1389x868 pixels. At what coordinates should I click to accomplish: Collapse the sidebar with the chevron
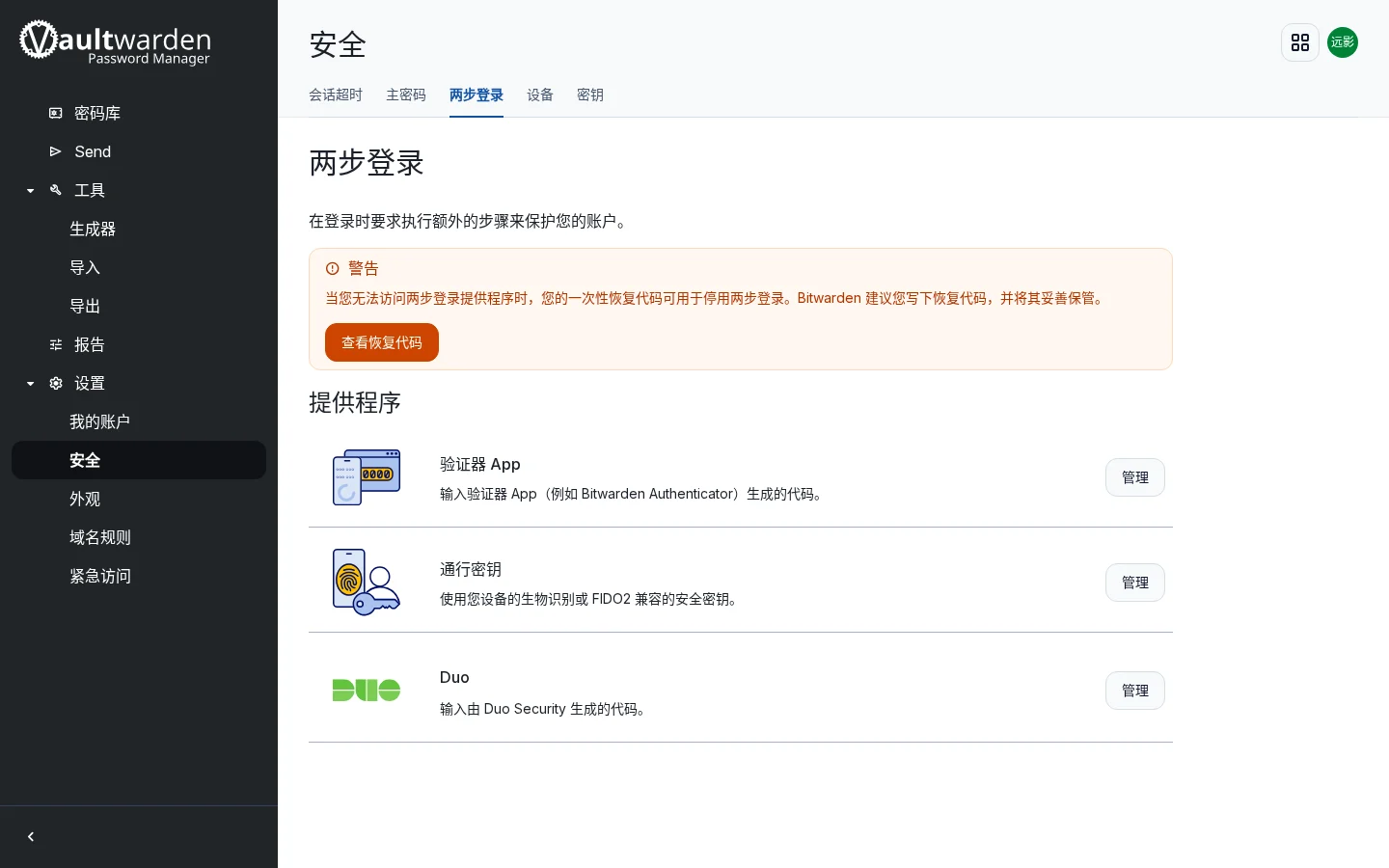point(31,837)
